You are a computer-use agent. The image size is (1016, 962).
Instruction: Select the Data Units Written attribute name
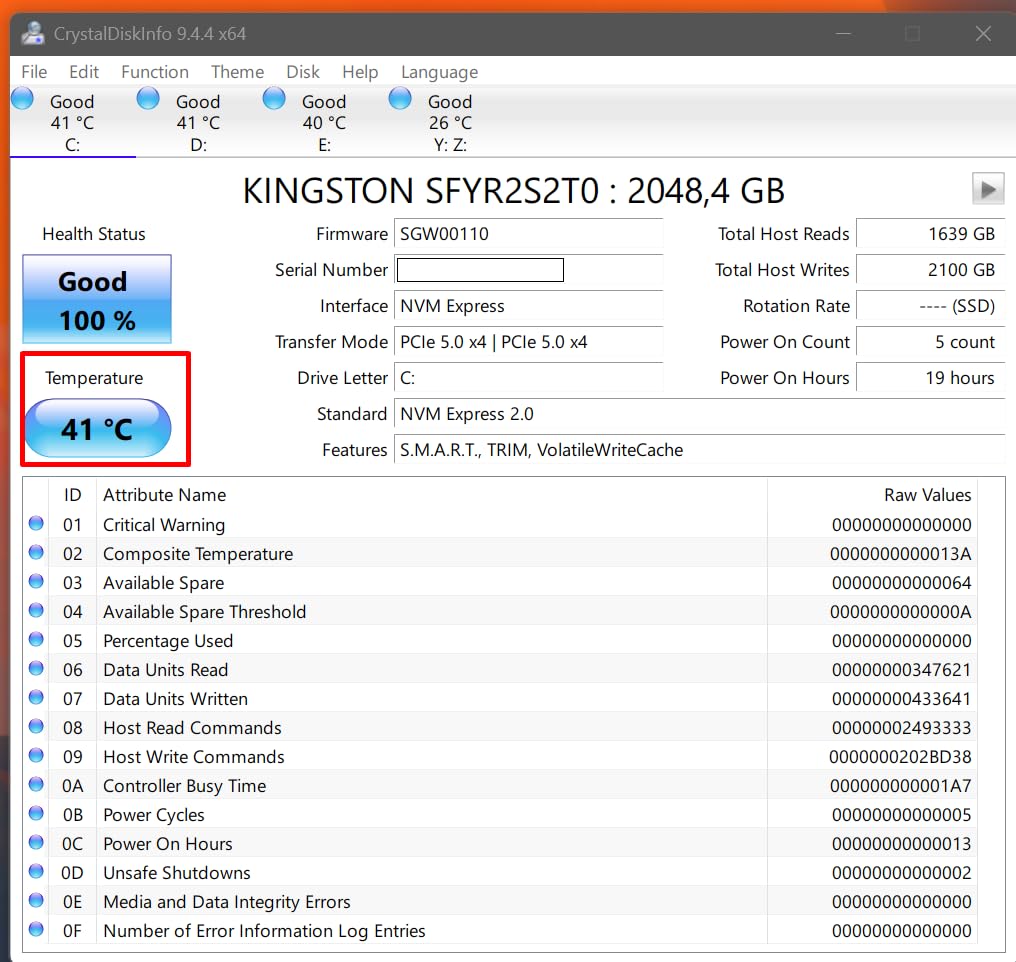point(175,699)
